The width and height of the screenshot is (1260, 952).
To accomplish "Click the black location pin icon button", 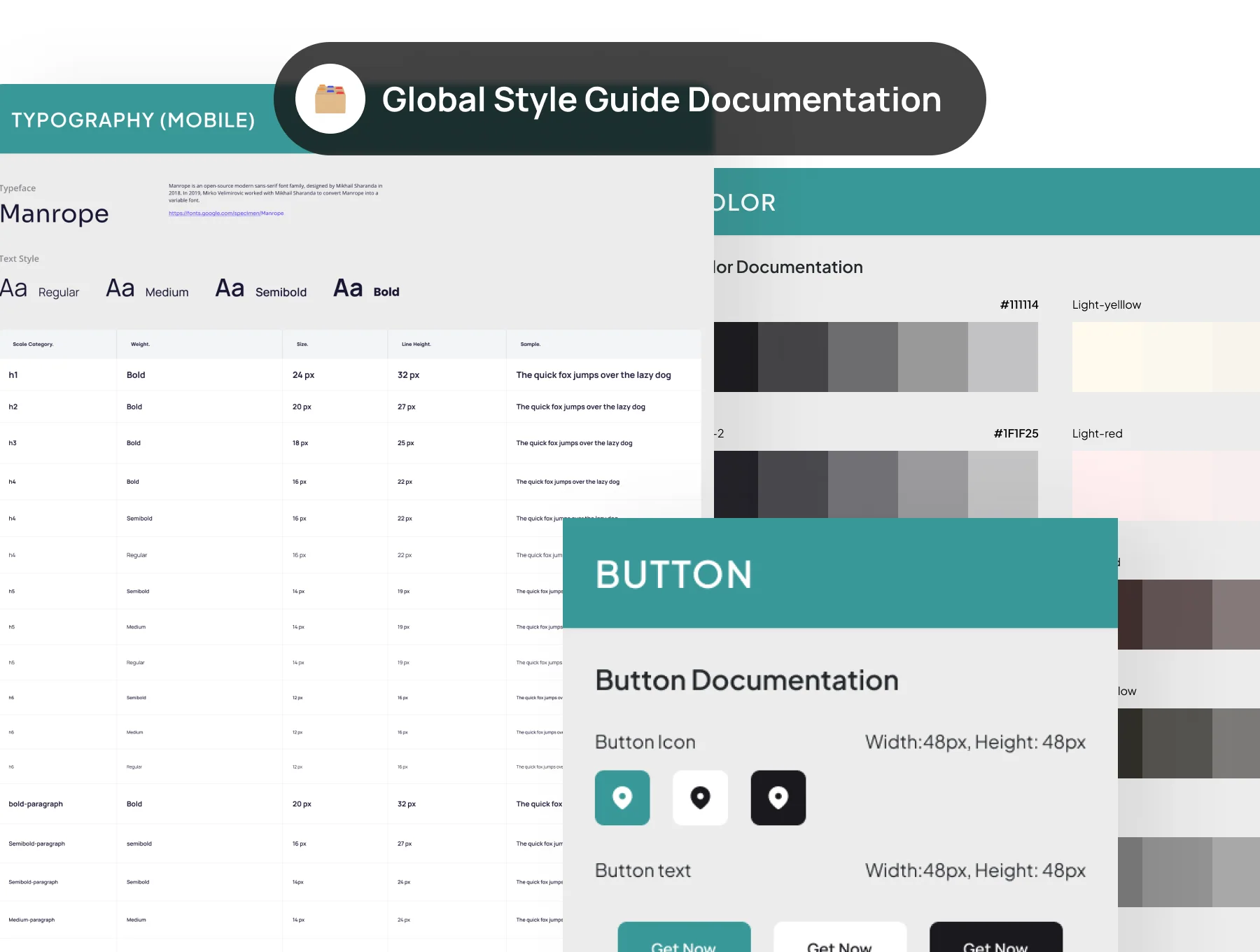I will point(778,798).
